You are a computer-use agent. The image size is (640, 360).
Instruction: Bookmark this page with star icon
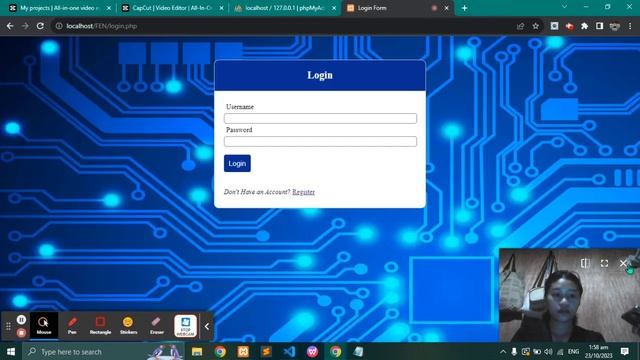[536, 26]
